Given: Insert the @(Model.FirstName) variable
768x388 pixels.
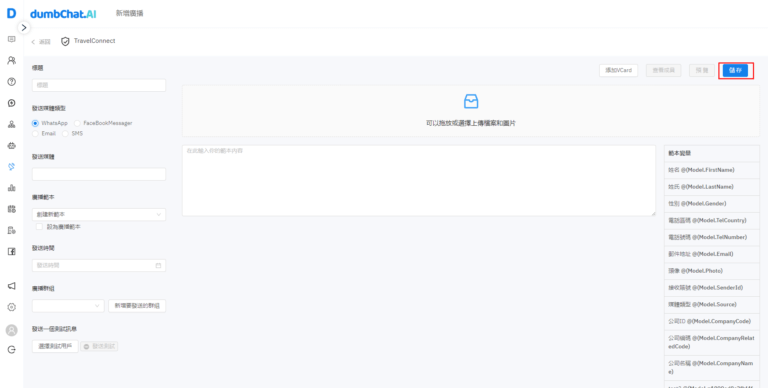Looking at the screenshot, I should click(x=712, y=170).
